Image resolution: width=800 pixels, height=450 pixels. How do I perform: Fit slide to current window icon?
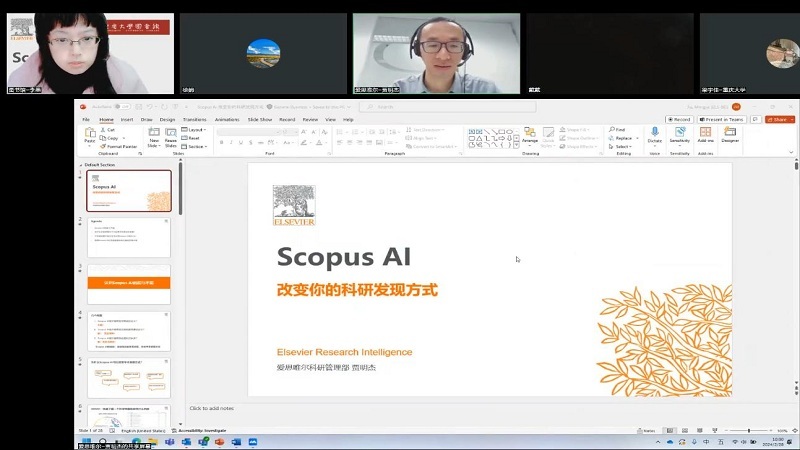point(794,431)
